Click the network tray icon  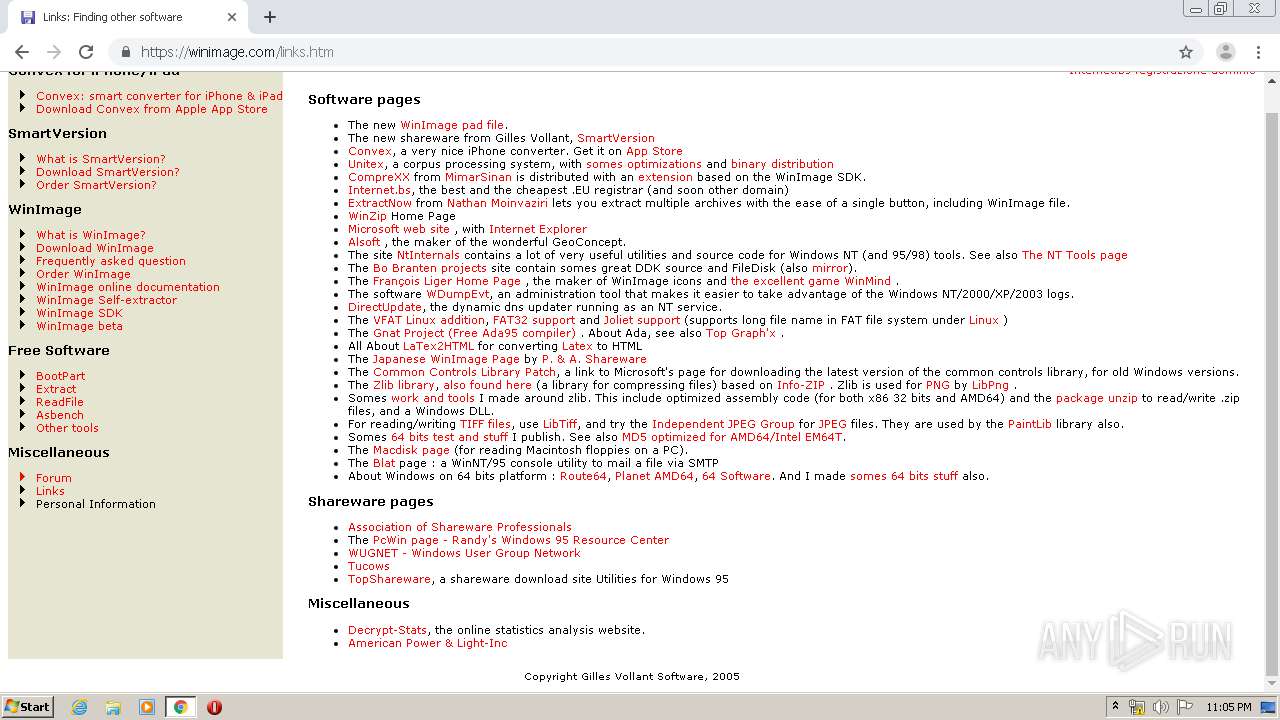click(1137, 707)
